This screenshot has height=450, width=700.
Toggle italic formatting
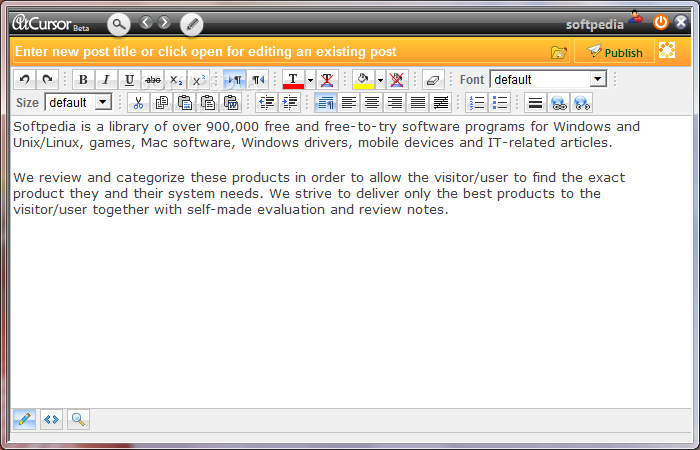click(x=106, y=80)
